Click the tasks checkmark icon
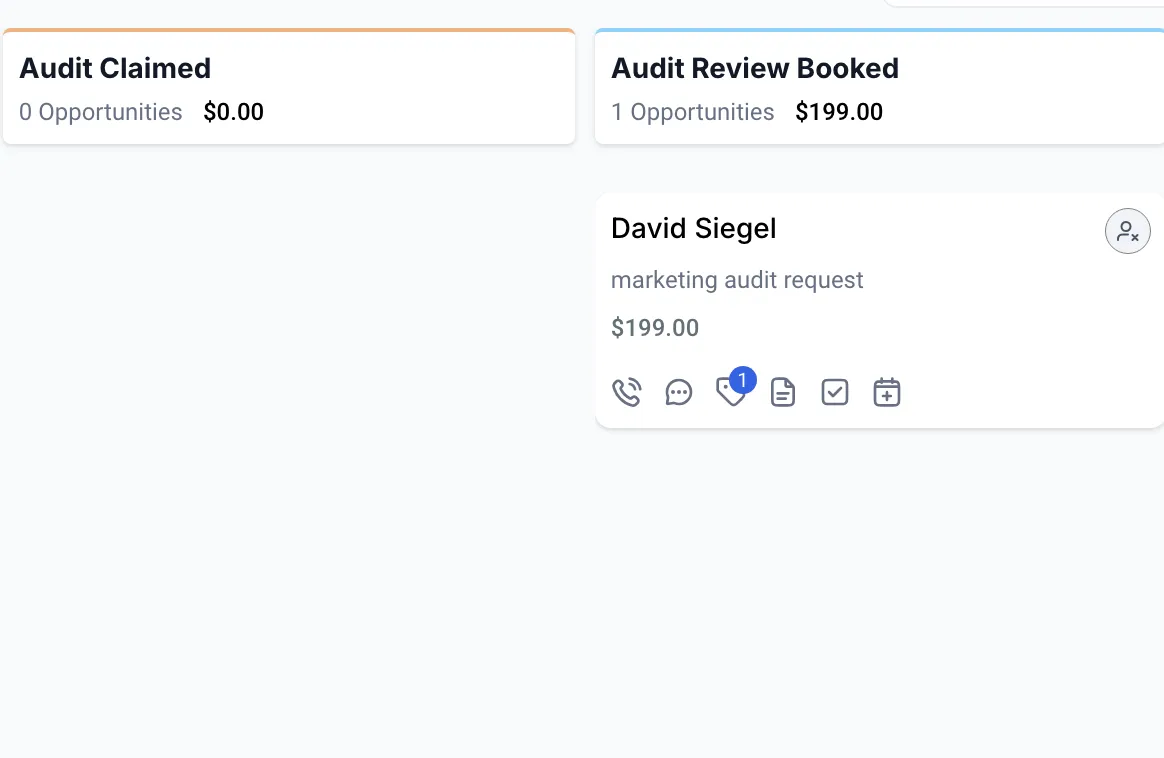 [835, 393]
